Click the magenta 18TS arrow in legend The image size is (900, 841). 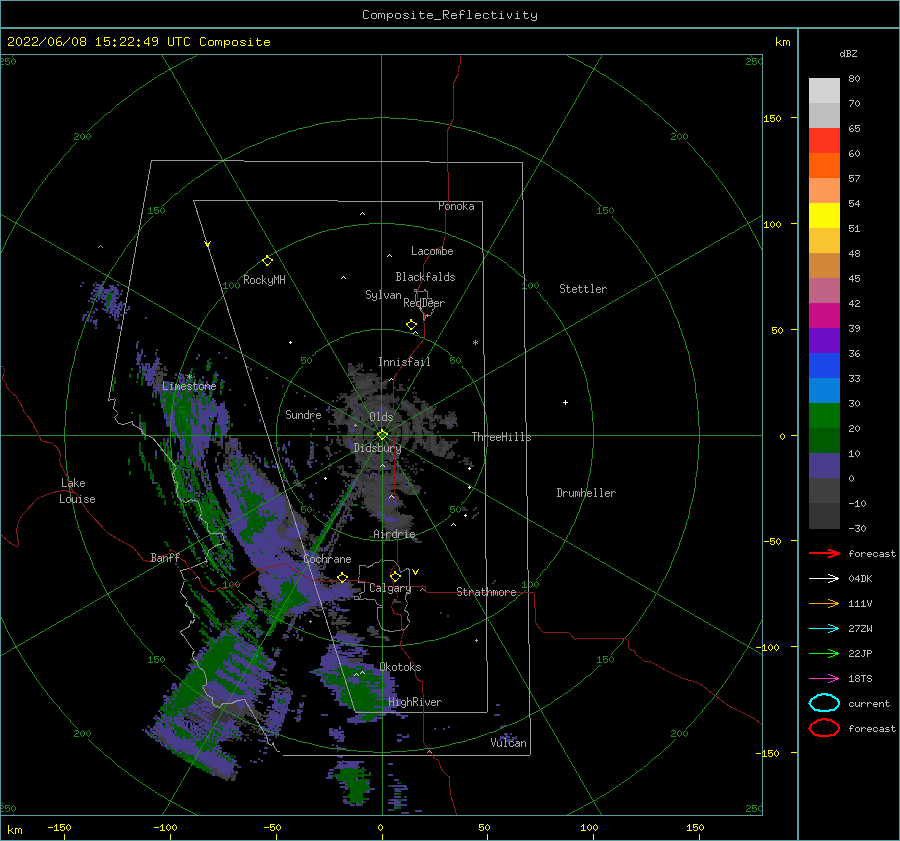pyautogui.click(x=824, y=679)
